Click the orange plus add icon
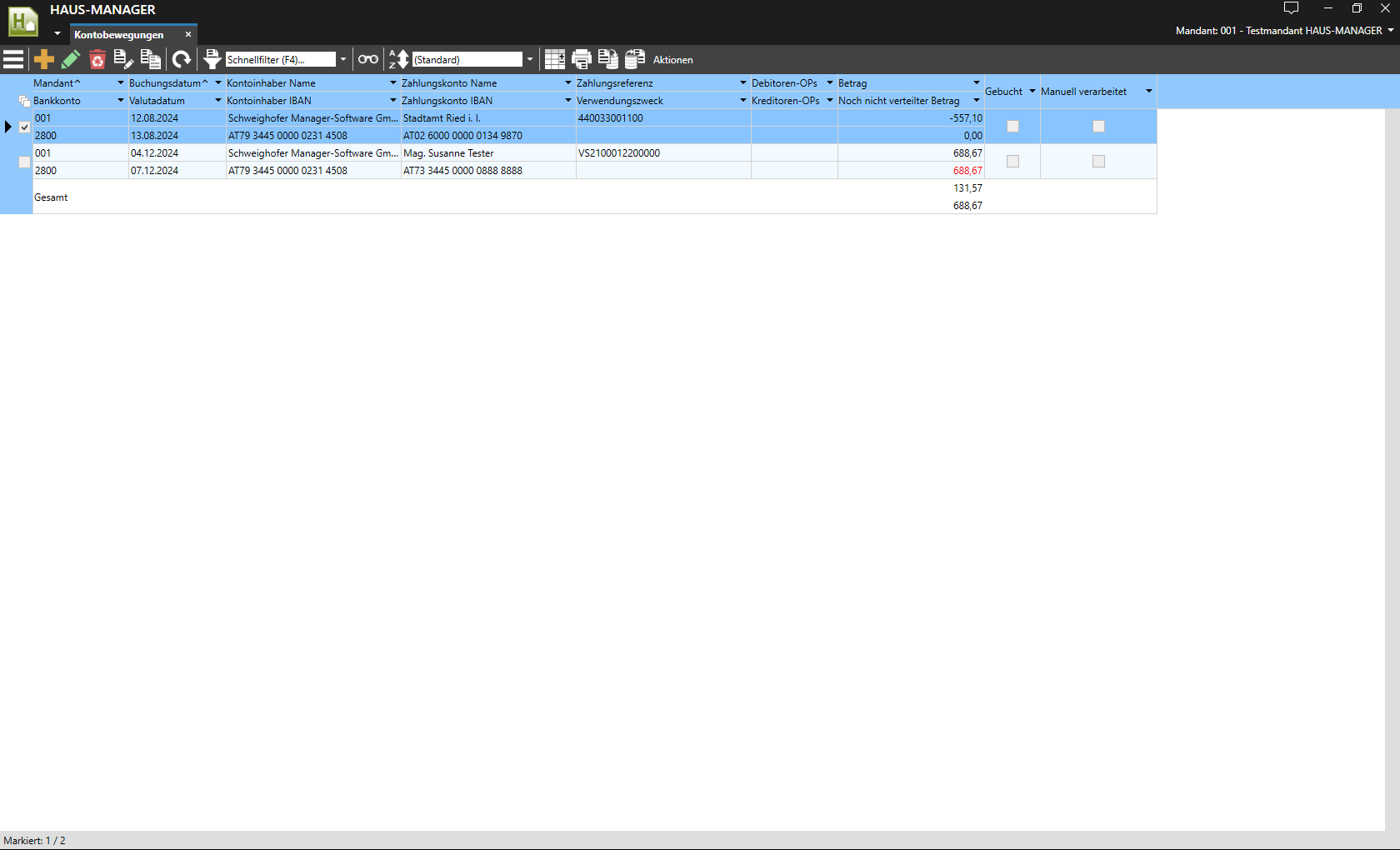 (x=44, y=59)
